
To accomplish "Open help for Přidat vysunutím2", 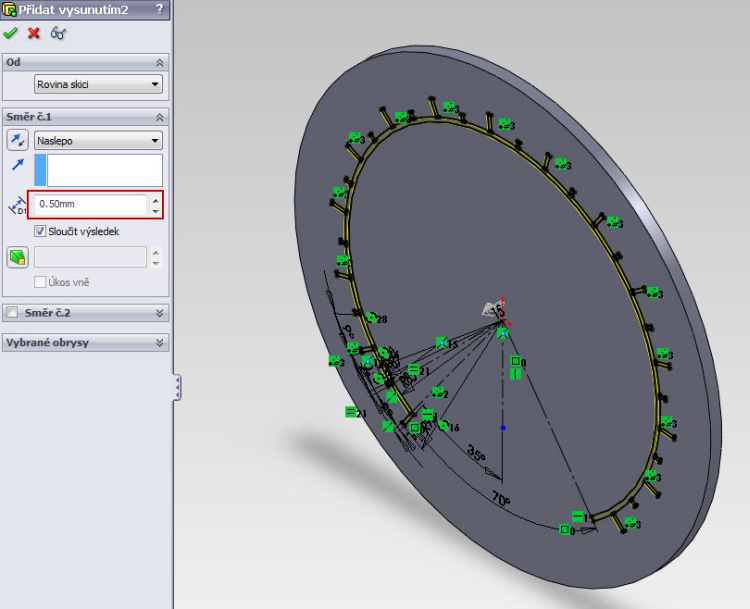I will [159, 9].
